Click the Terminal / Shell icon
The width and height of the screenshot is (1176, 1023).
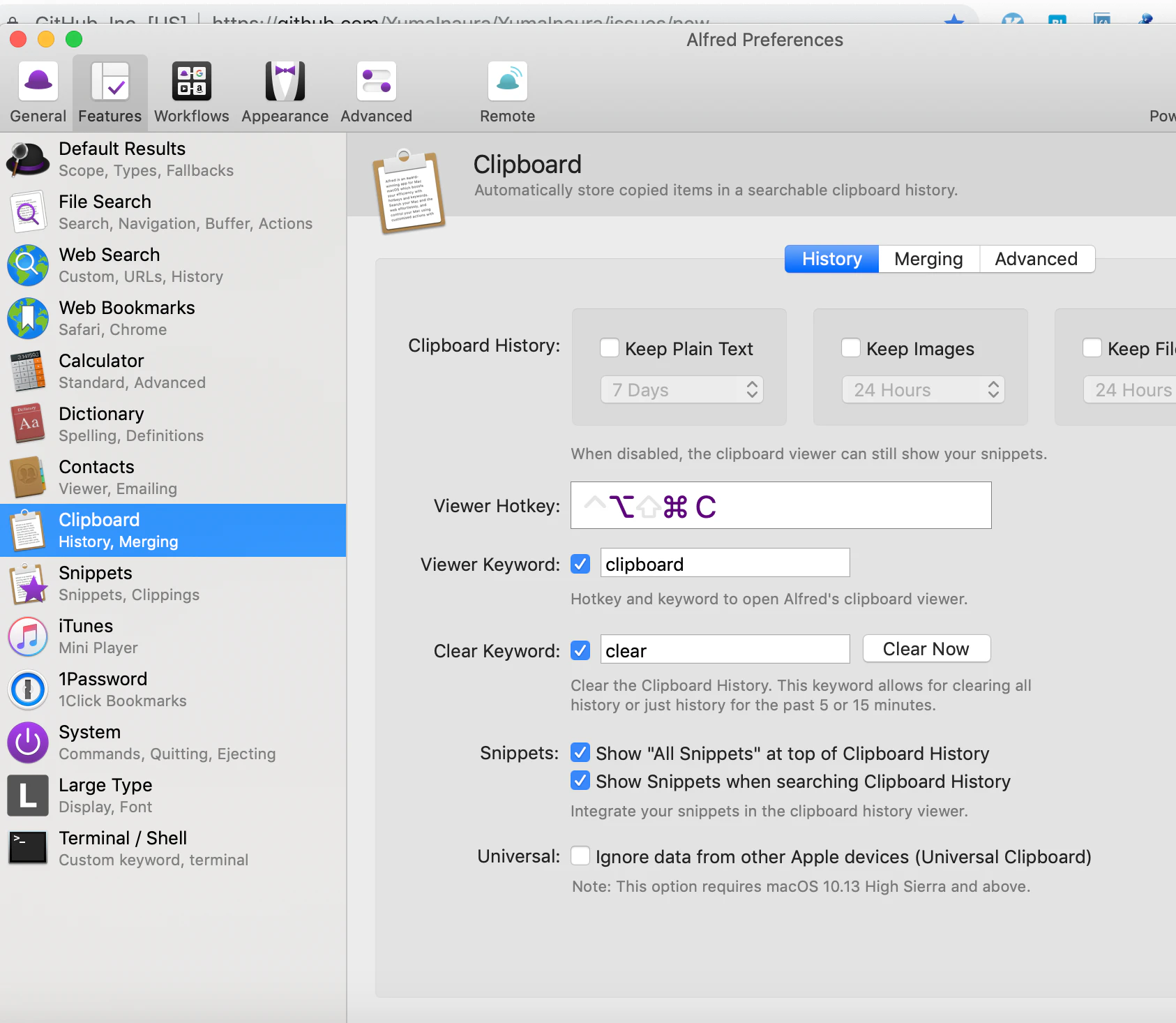point(28,848)
